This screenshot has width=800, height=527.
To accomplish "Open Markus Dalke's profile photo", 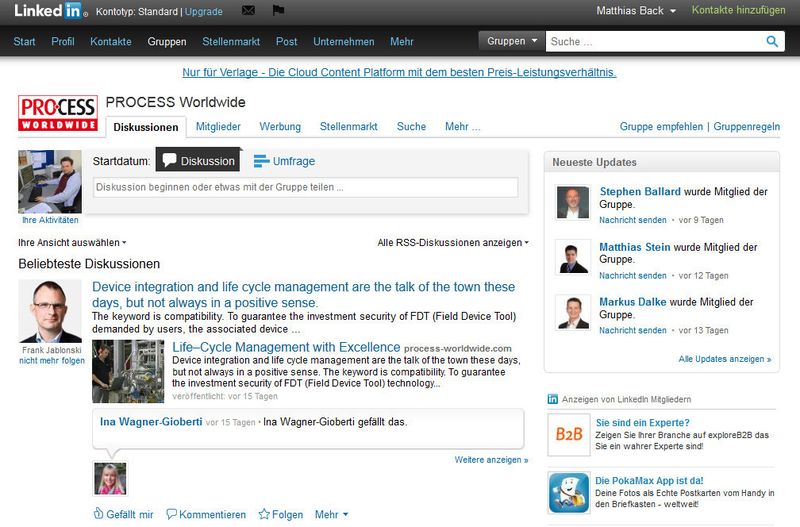I will tap(572, 312).
